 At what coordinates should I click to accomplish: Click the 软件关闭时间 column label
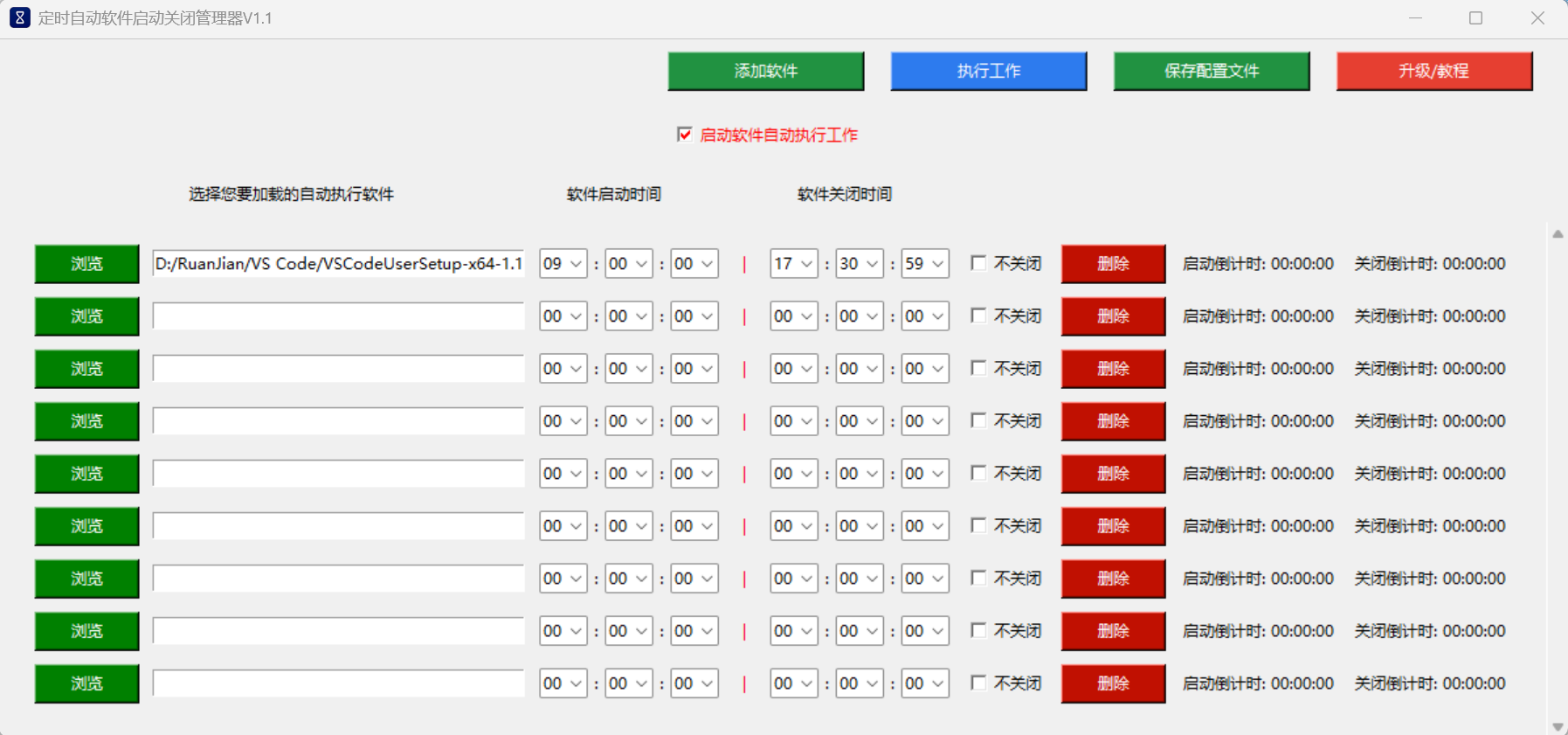click(844, 194)
